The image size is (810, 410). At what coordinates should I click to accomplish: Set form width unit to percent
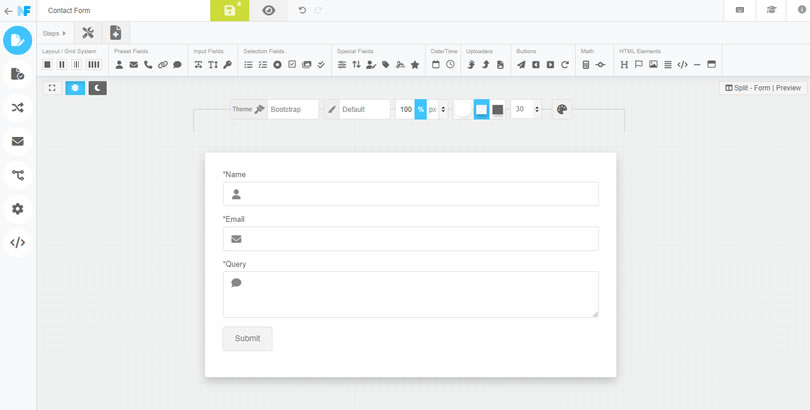[420, 109]
